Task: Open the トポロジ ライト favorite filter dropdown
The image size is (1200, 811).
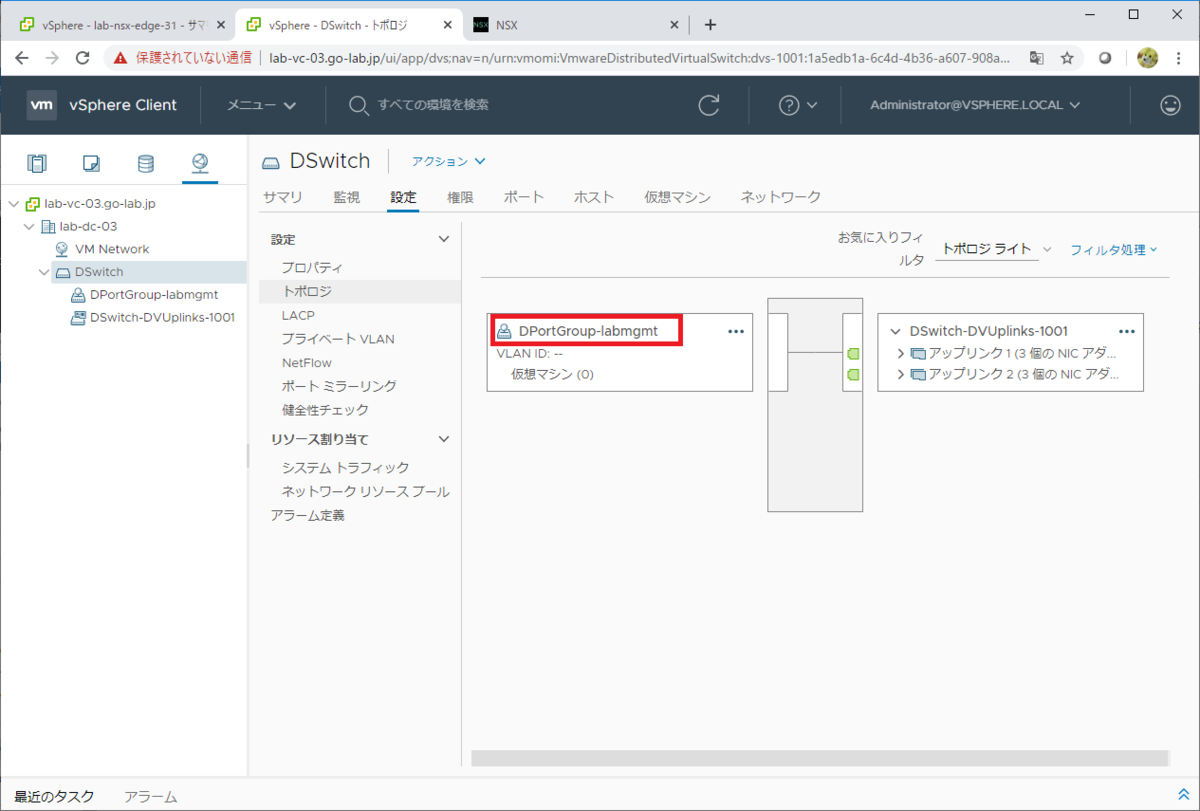Action: coord(995,249)
